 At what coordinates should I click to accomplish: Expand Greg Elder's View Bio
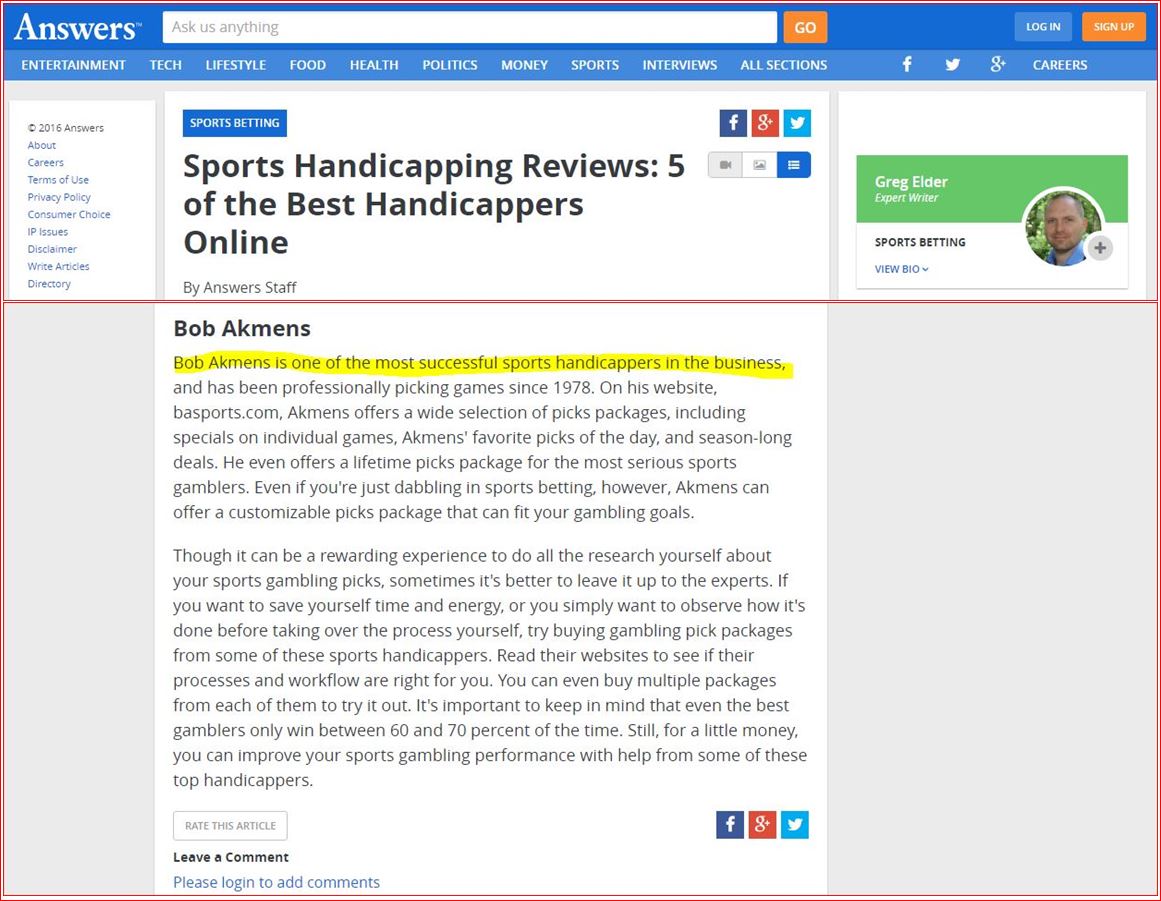click(901, 269)
